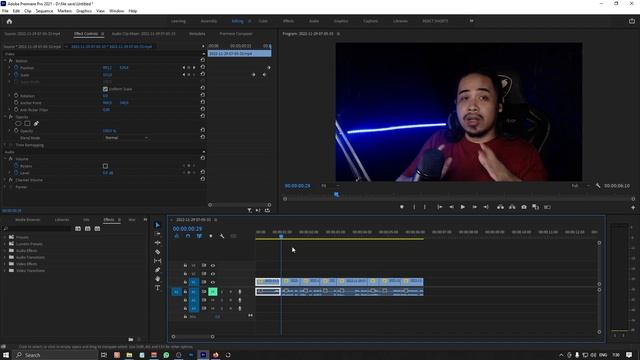The width and height of the screenshot is (640, 360).
Task: Toggle Opacity animation stopwatch
Action: 16,131
